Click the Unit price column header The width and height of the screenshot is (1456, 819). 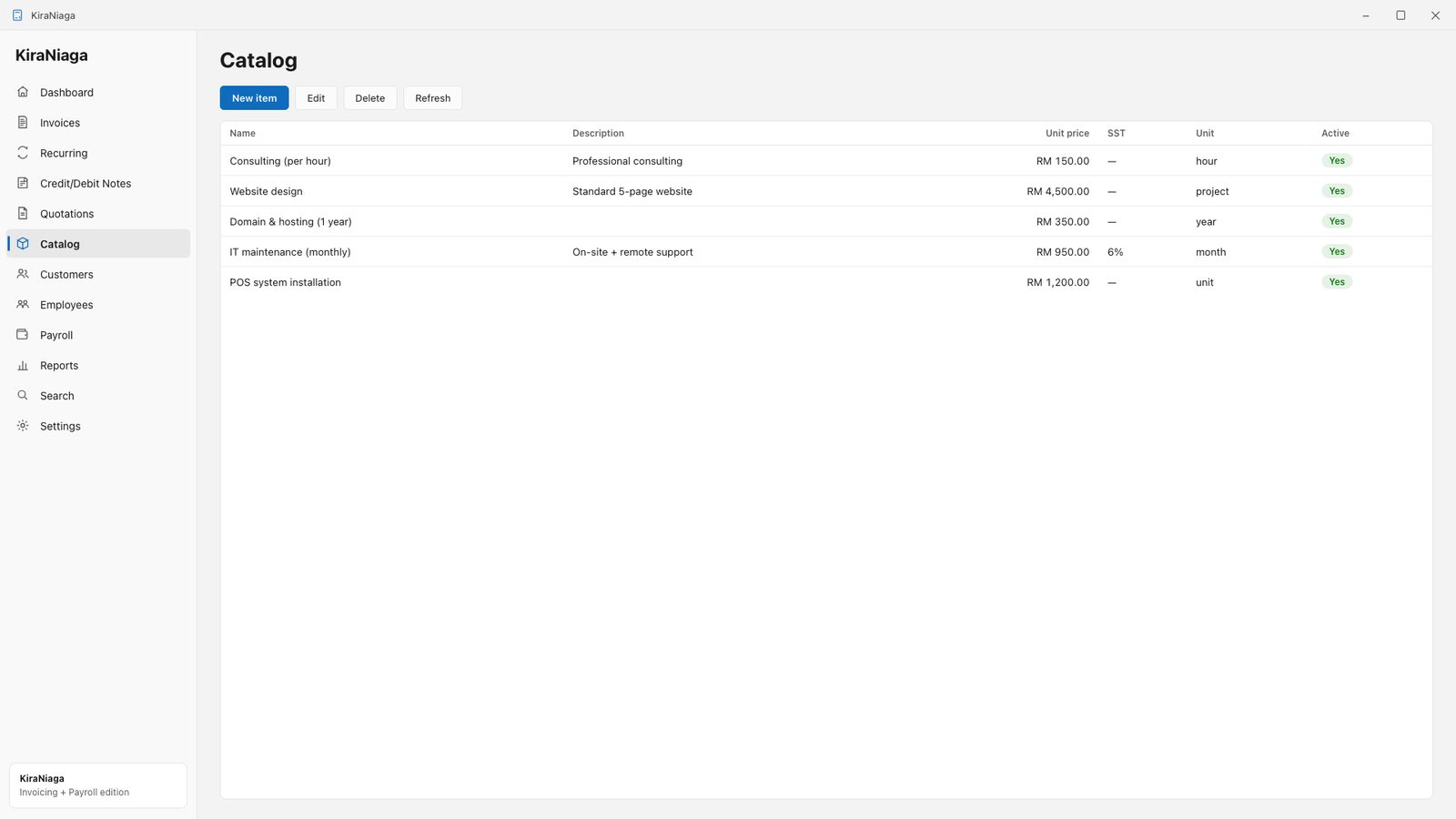pos(1067,133)
